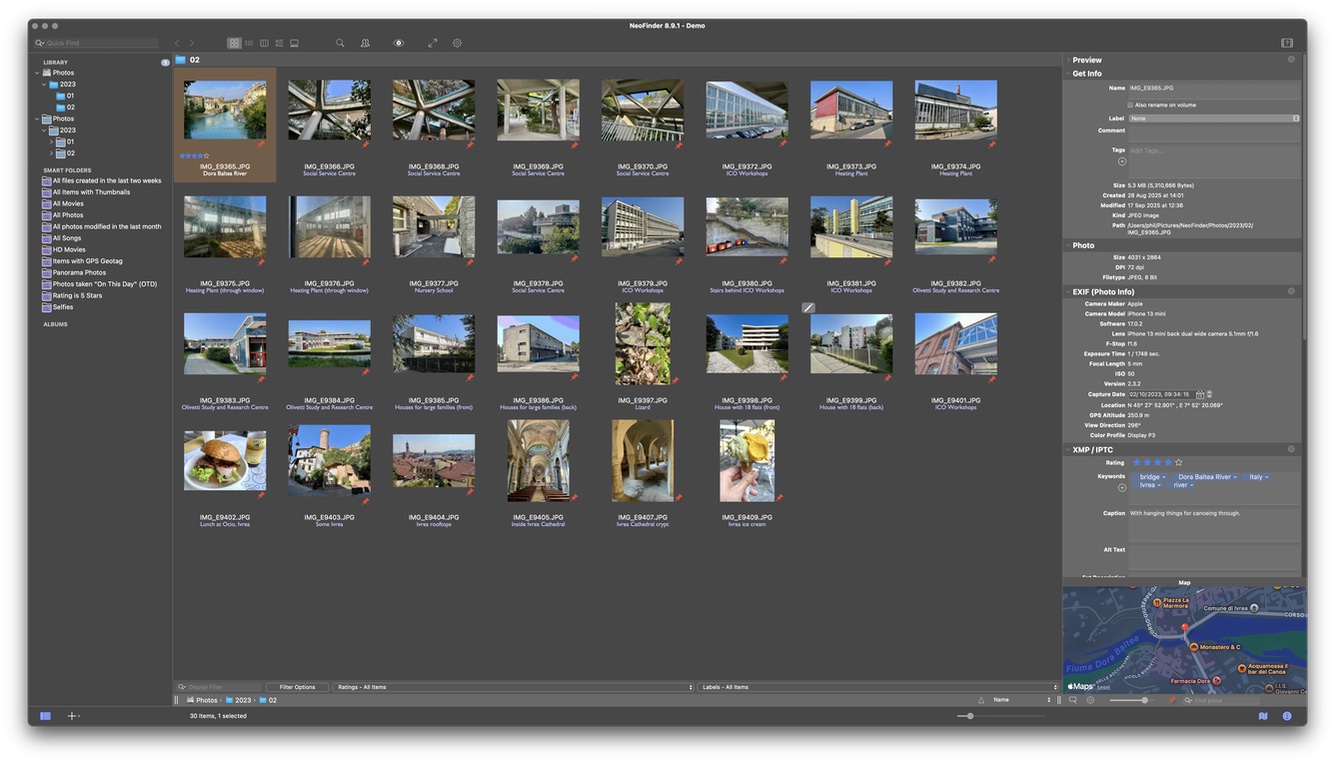Image resolution: width=1336 pixels, height=763 pixels.
Task: Click the people icon in toolbar
Action: 365,43
